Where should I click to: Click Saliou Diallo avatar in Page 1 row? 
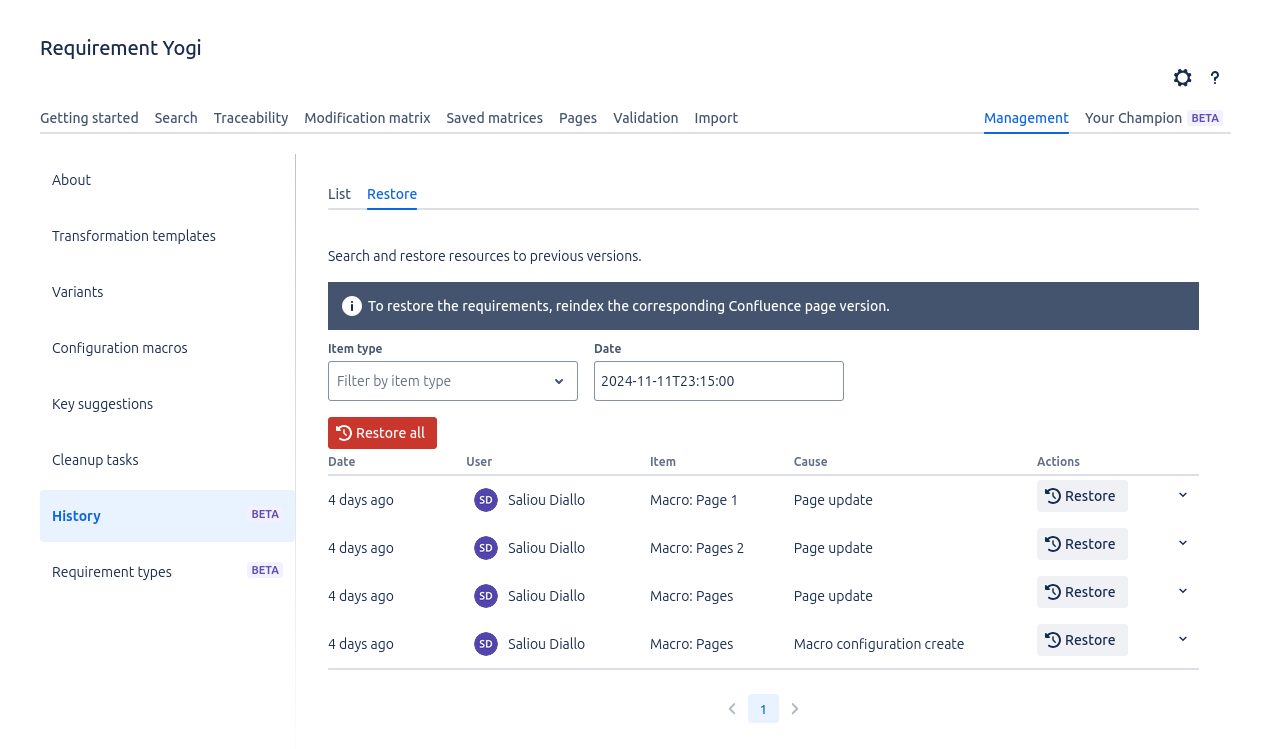[x=486, y=500]
